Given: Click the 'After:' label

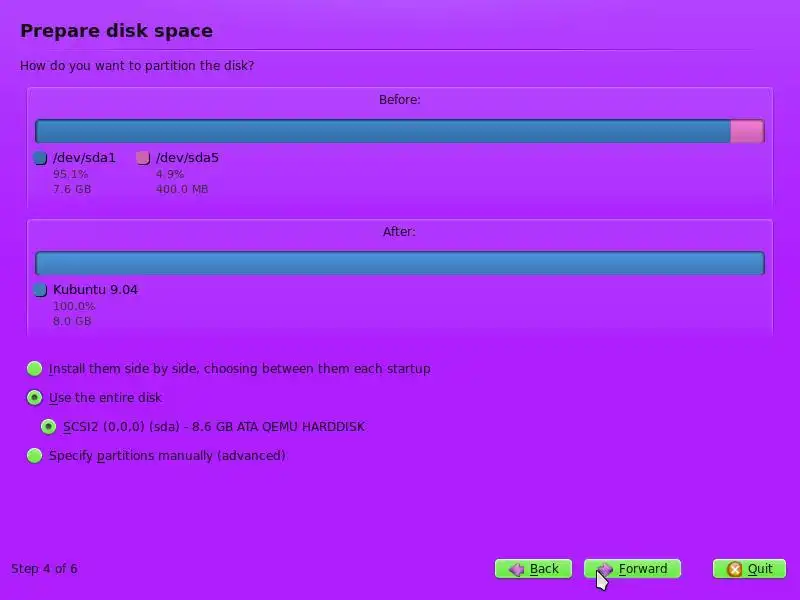Looking at the screenshot, I should (x=399, y=232).
